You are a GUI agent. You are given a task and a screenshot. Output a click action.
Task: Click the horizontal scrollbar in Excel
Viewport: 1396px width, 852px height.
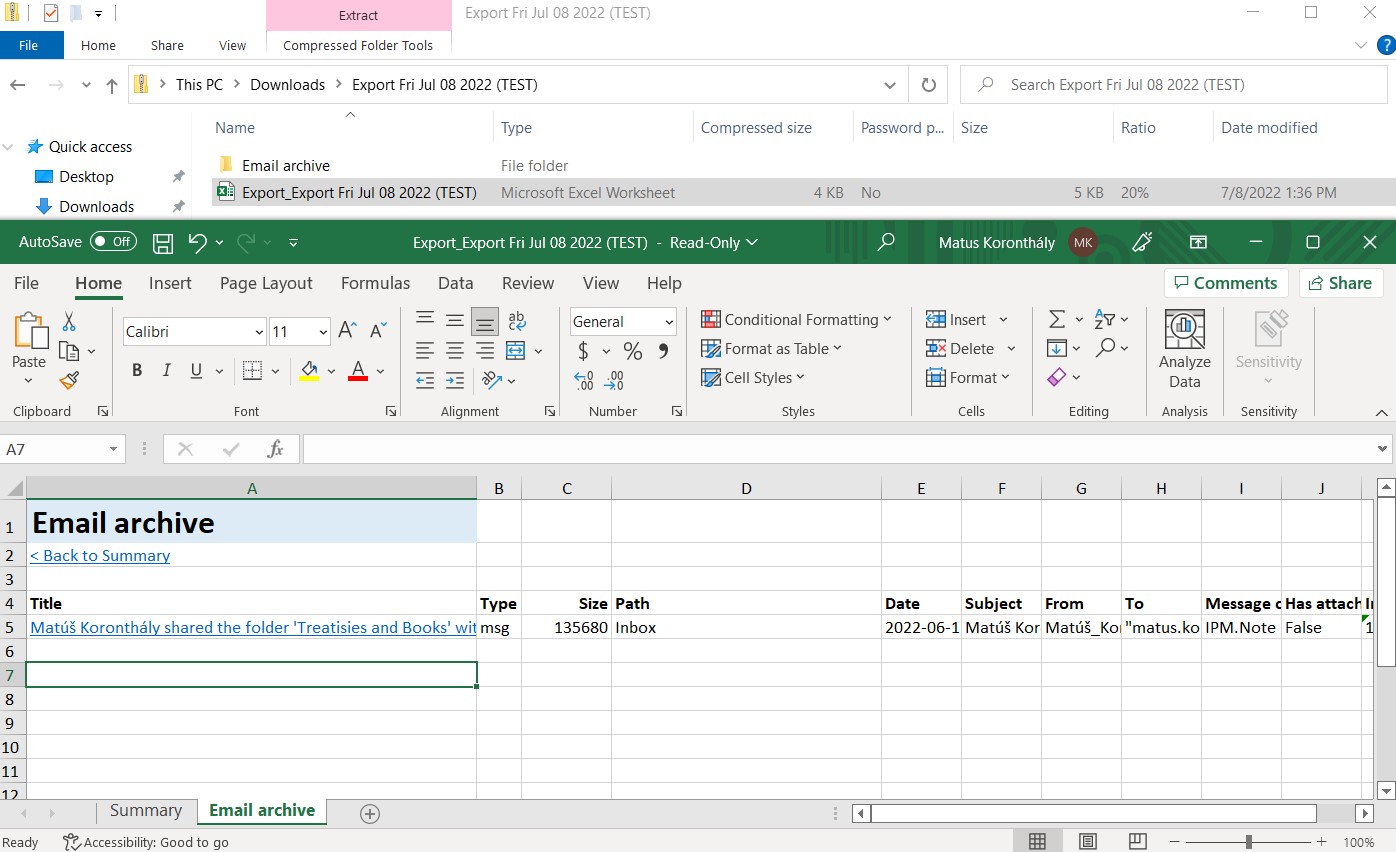pos(1093,814)
